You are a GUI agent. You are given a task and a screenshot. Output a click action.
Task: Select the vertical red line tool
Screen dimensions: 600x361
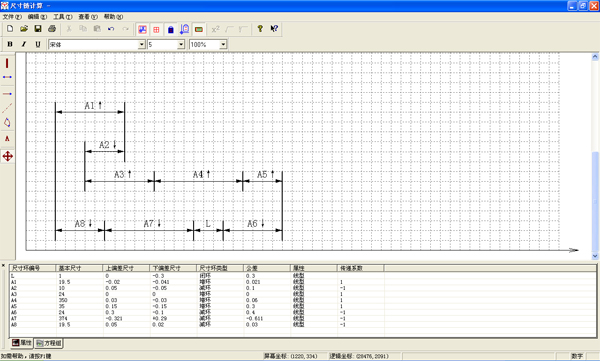pyautogui.click(x=7, y=63)
